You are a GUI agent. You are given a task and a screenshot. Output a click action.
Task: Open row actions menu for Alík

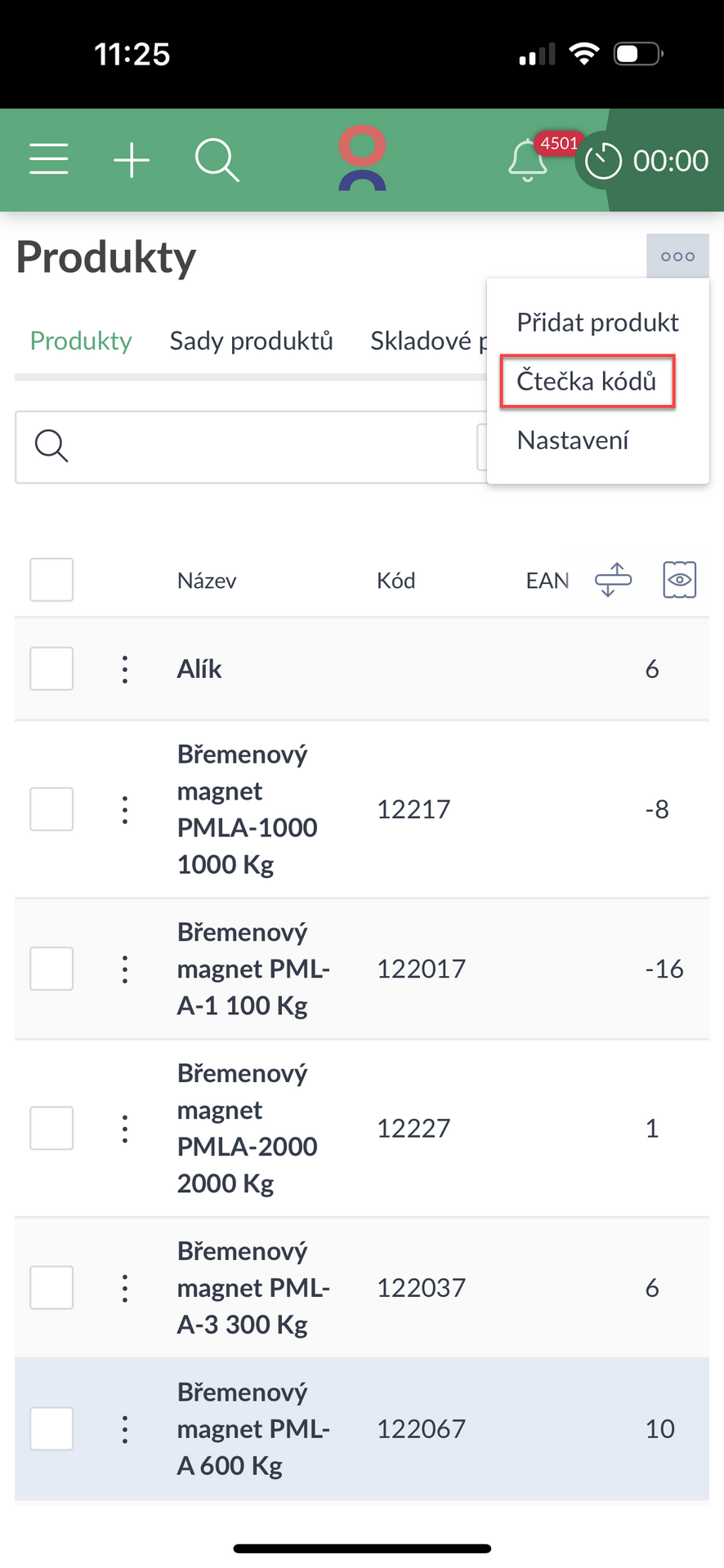click(x=125, y=669)
